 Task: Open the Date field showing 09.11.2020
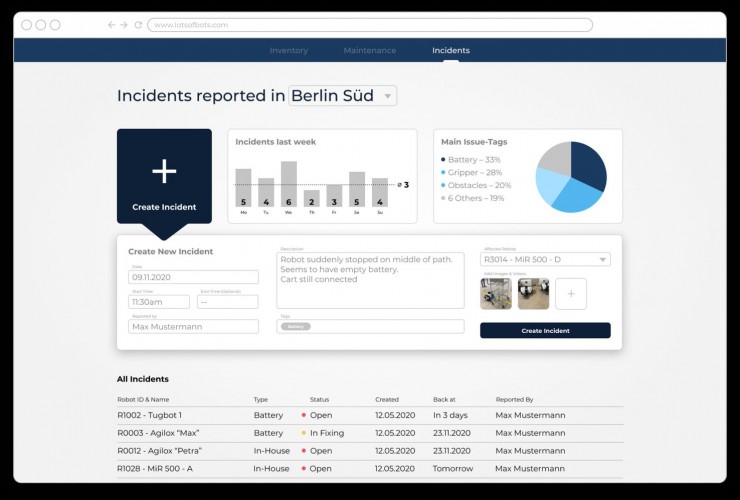[193, 277]
